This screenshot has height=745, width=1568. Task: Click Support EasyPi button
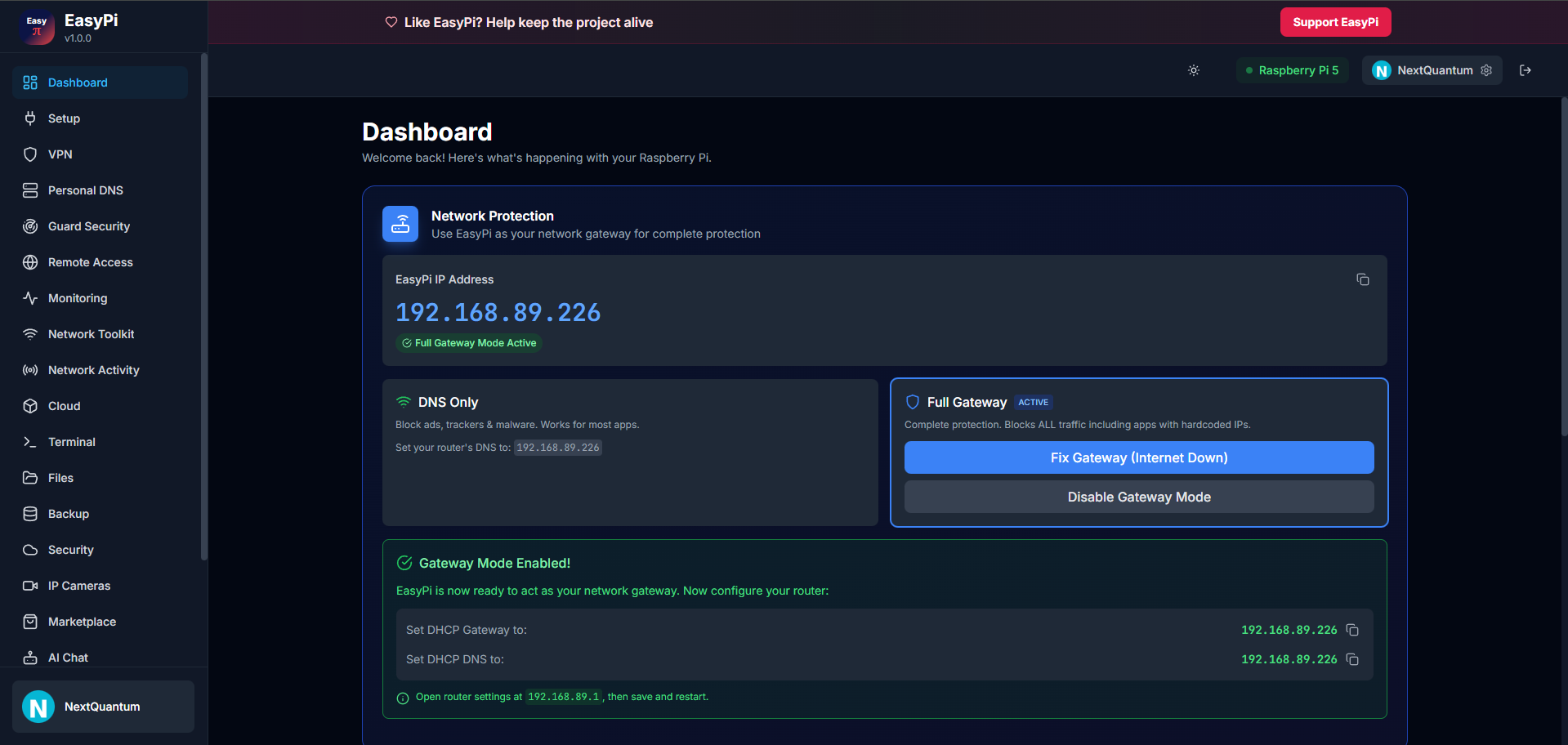(1335, 22)
